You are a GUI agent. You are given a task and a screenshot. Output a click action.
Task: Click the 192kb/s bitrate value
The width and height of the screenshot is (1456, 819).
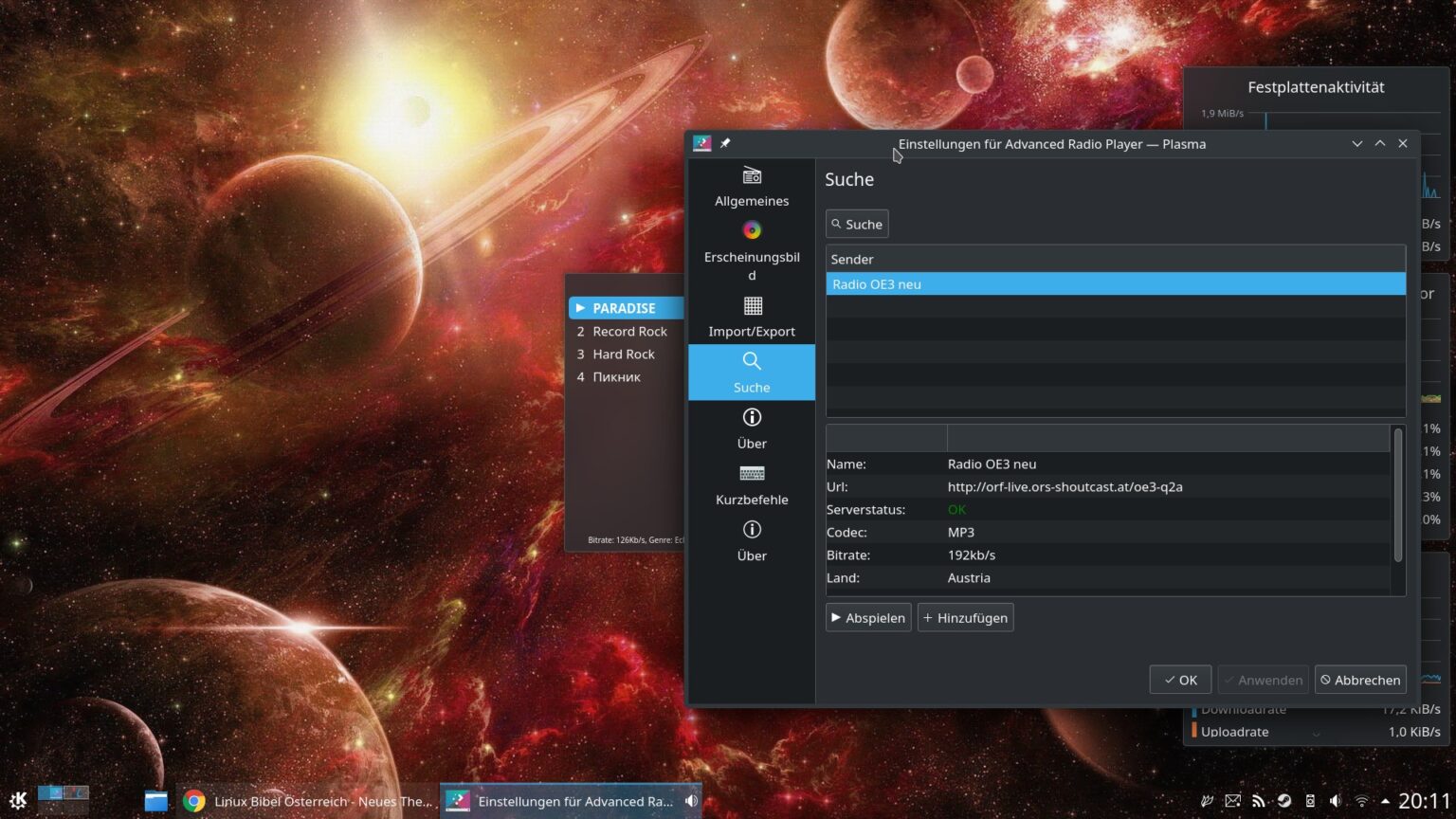pos(972,555)
